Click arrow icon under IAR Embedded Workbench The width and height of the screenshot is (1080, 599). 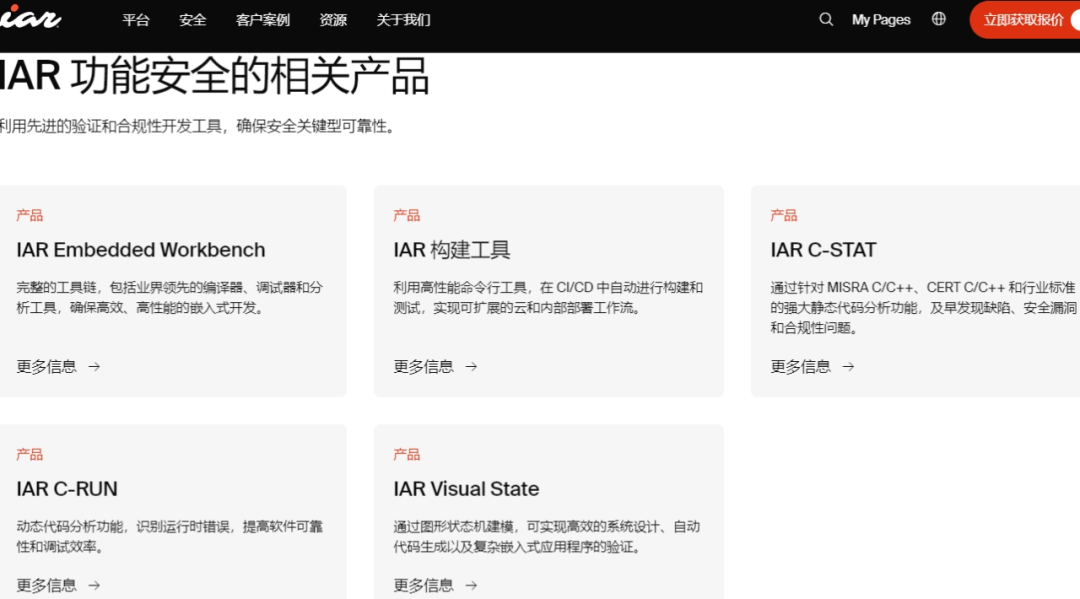click(94, 367)
